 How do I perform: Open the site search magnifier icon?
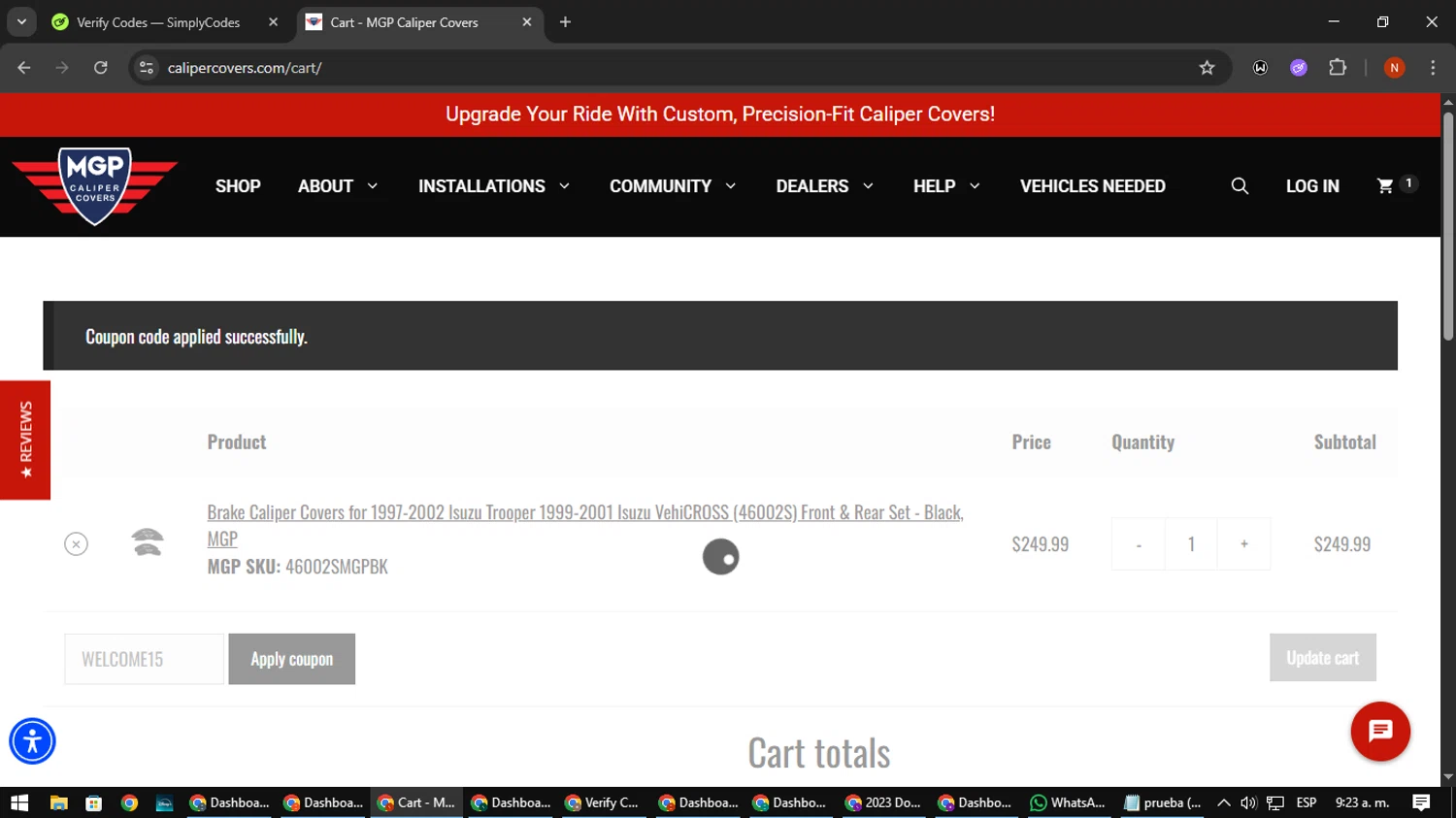click(x=1240, y=186)
